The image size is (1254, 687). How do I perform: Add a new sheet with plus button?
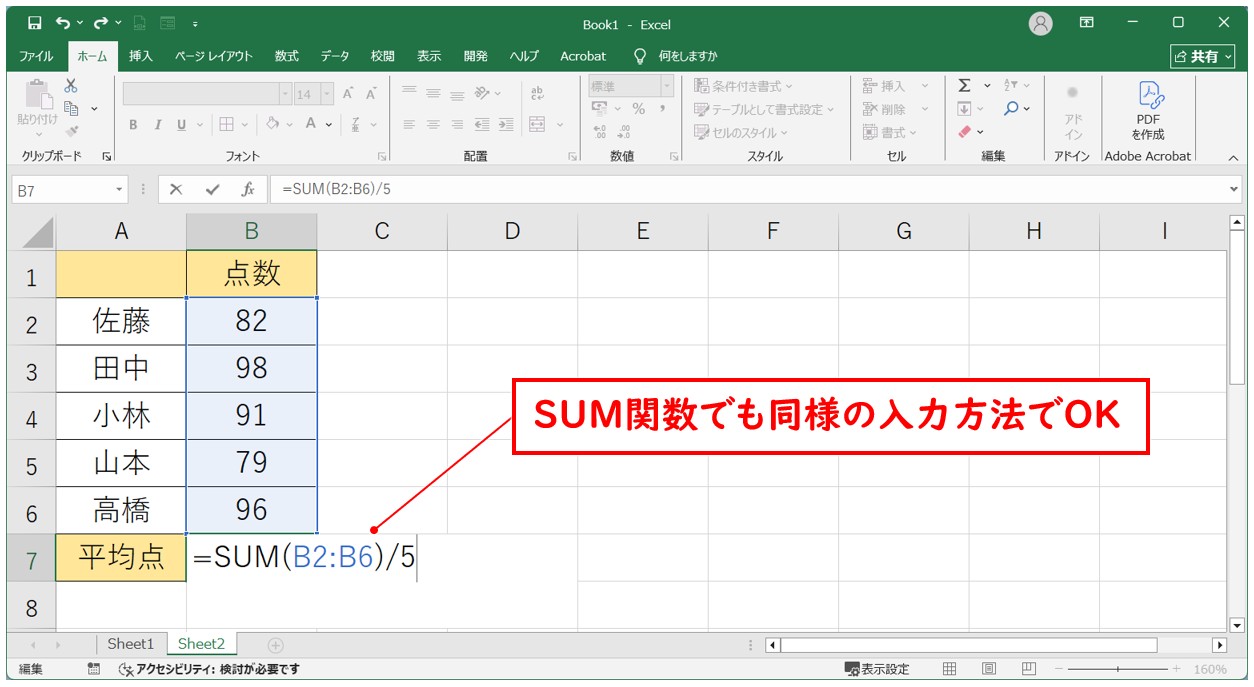[276, 645]
